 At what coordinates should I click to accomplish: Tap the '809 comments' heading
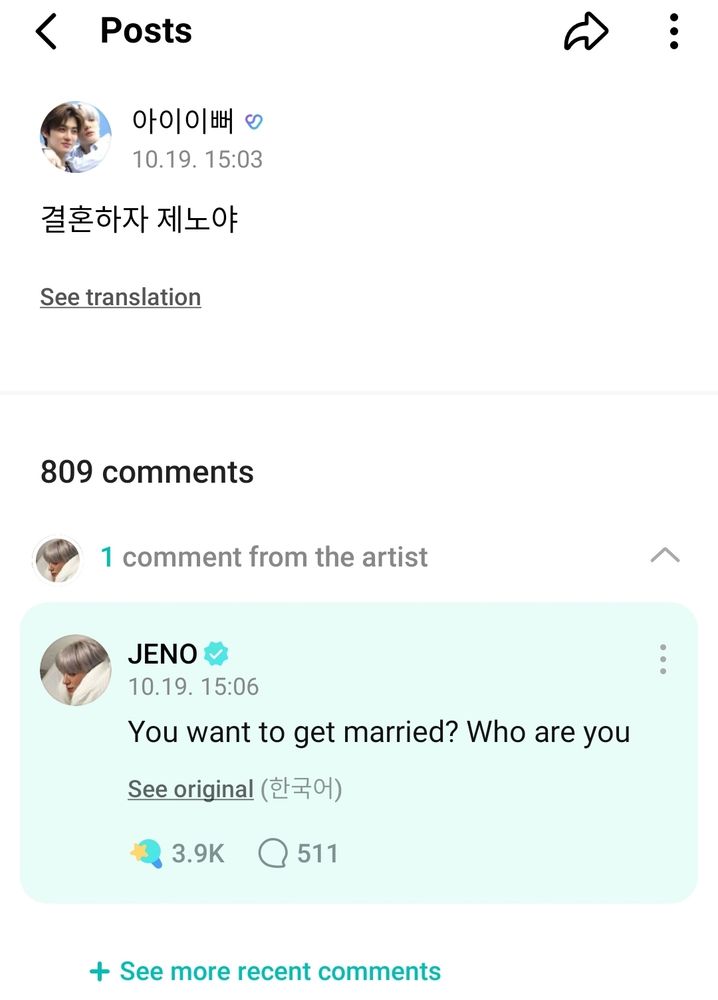tap(147, 473)
